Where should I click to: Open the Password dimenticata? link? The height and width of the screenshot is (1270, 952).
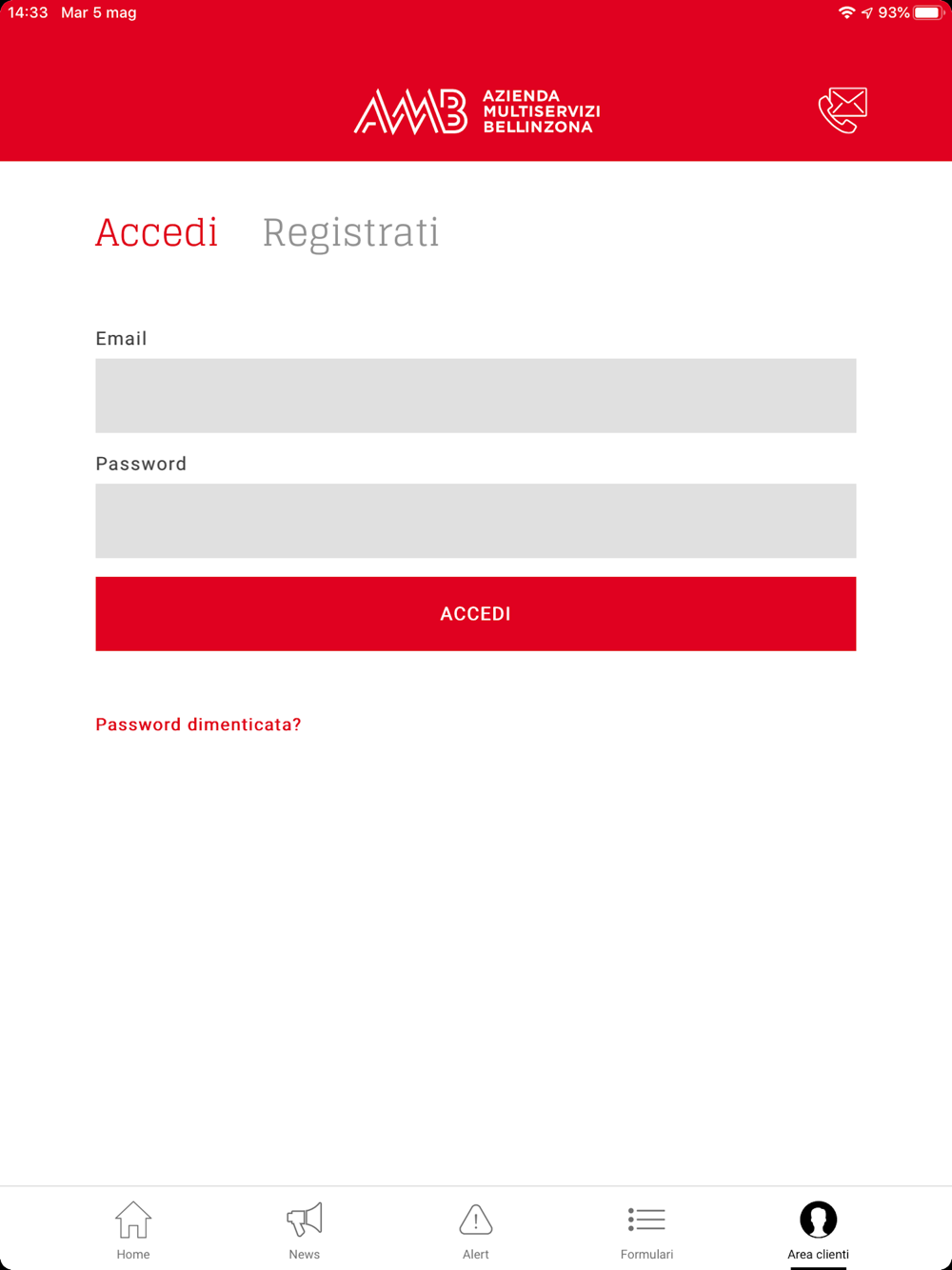coord(198,724)
